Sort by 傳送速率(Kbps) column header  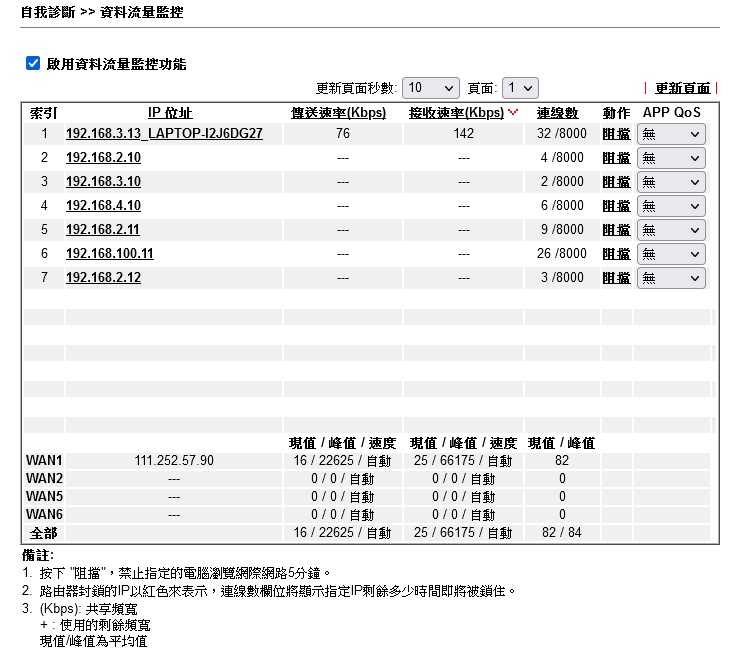point(338,113)
